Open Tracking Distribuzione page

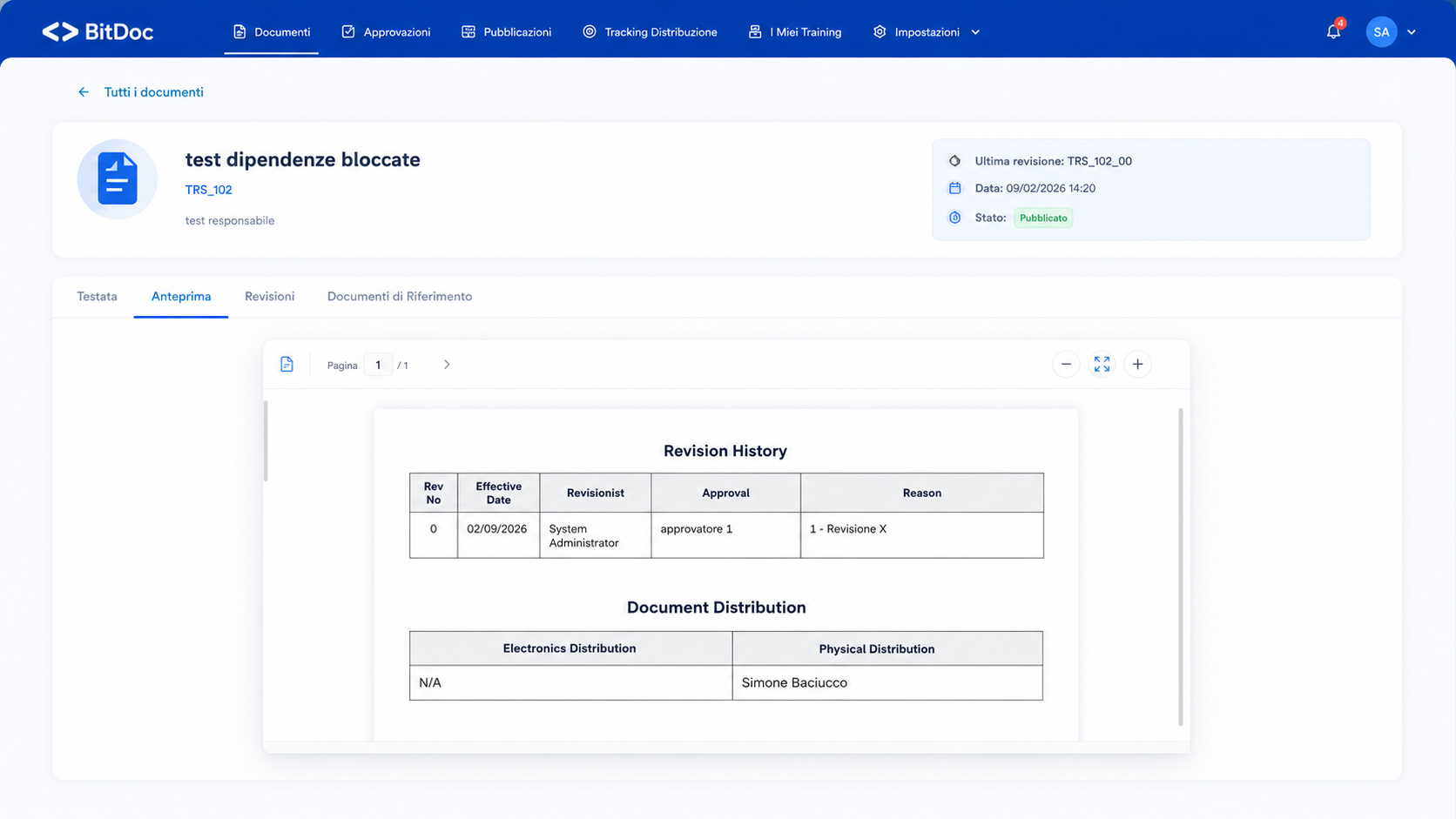[x=650, y=32]
